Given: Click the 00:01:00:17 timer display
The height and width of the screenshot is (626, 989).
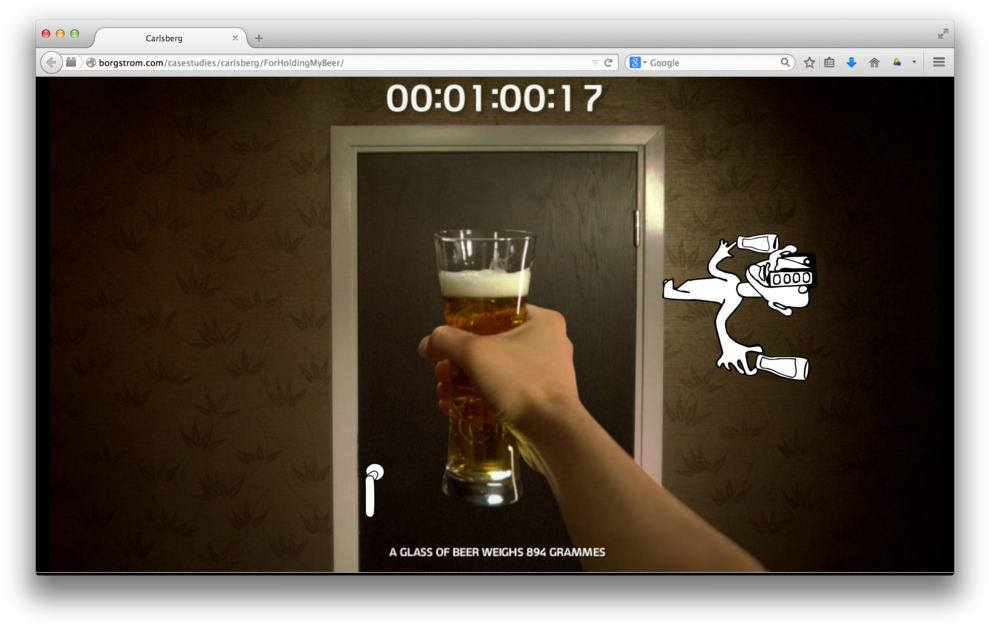Looking at the screenshot, I should click(x=497, y=98).
